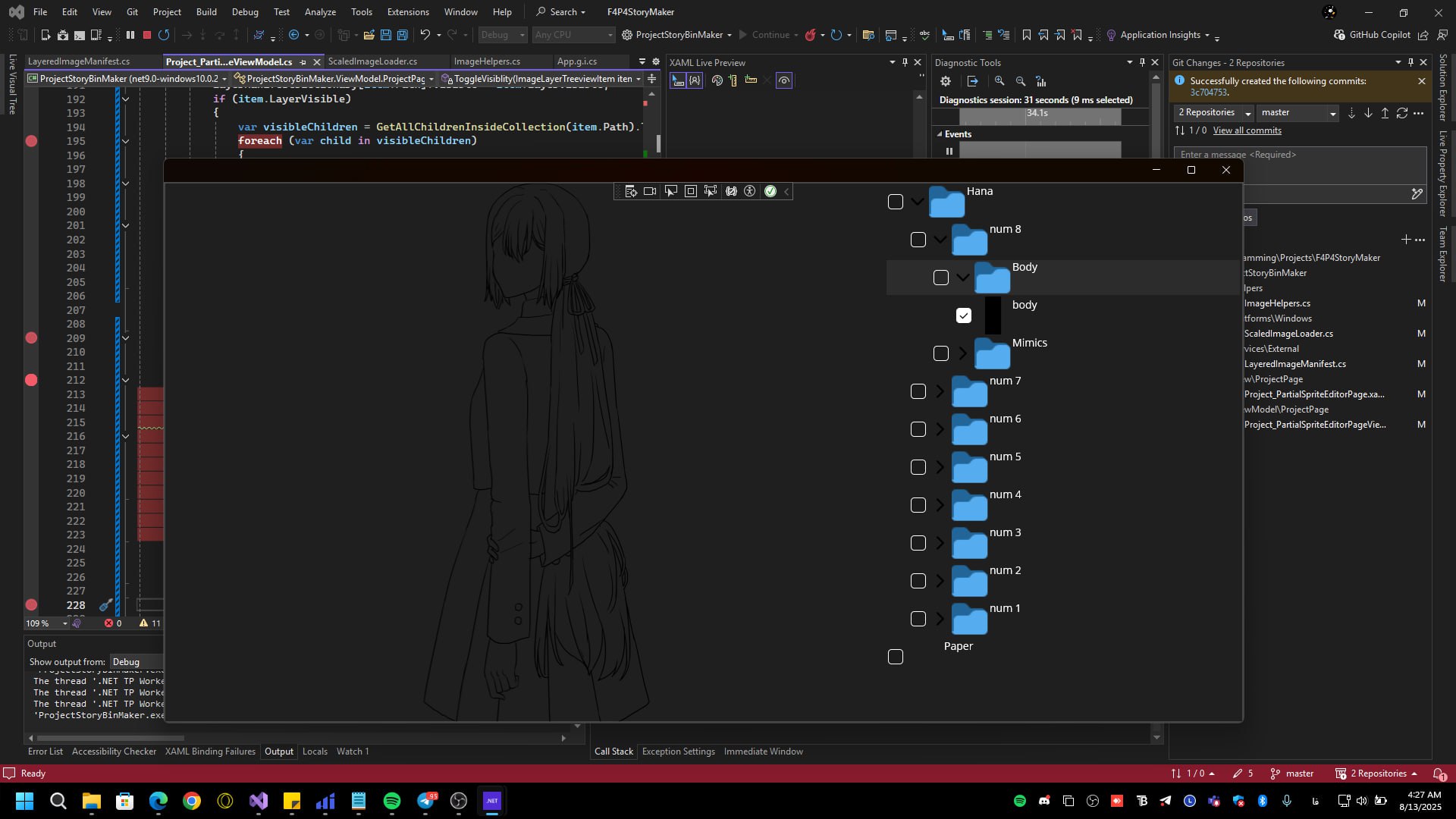This screenshot has width=1456, height=819.
Task: Click the Restart debugging icon
Action: tap(164, 35)
